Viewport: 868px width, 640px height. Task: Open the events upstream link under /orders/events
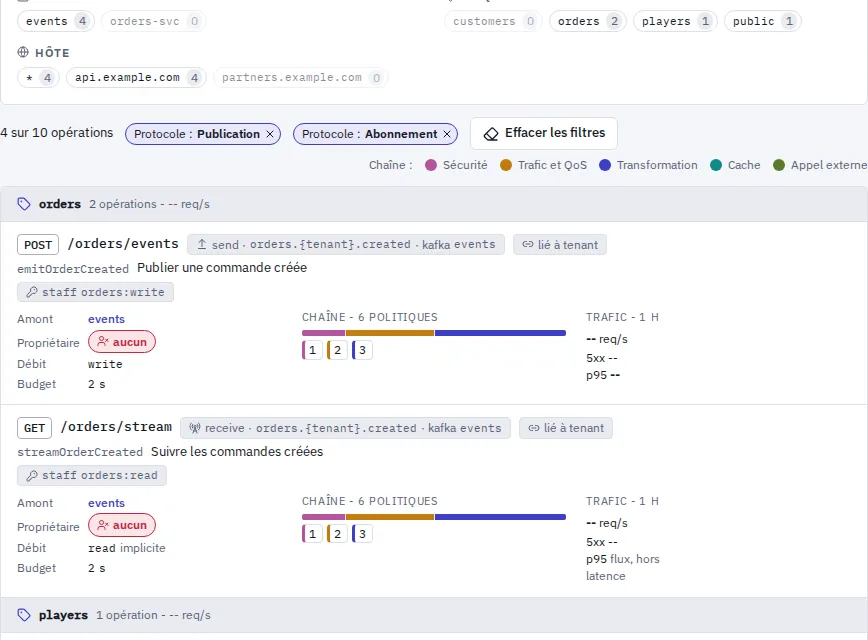[x=106, y=319]
